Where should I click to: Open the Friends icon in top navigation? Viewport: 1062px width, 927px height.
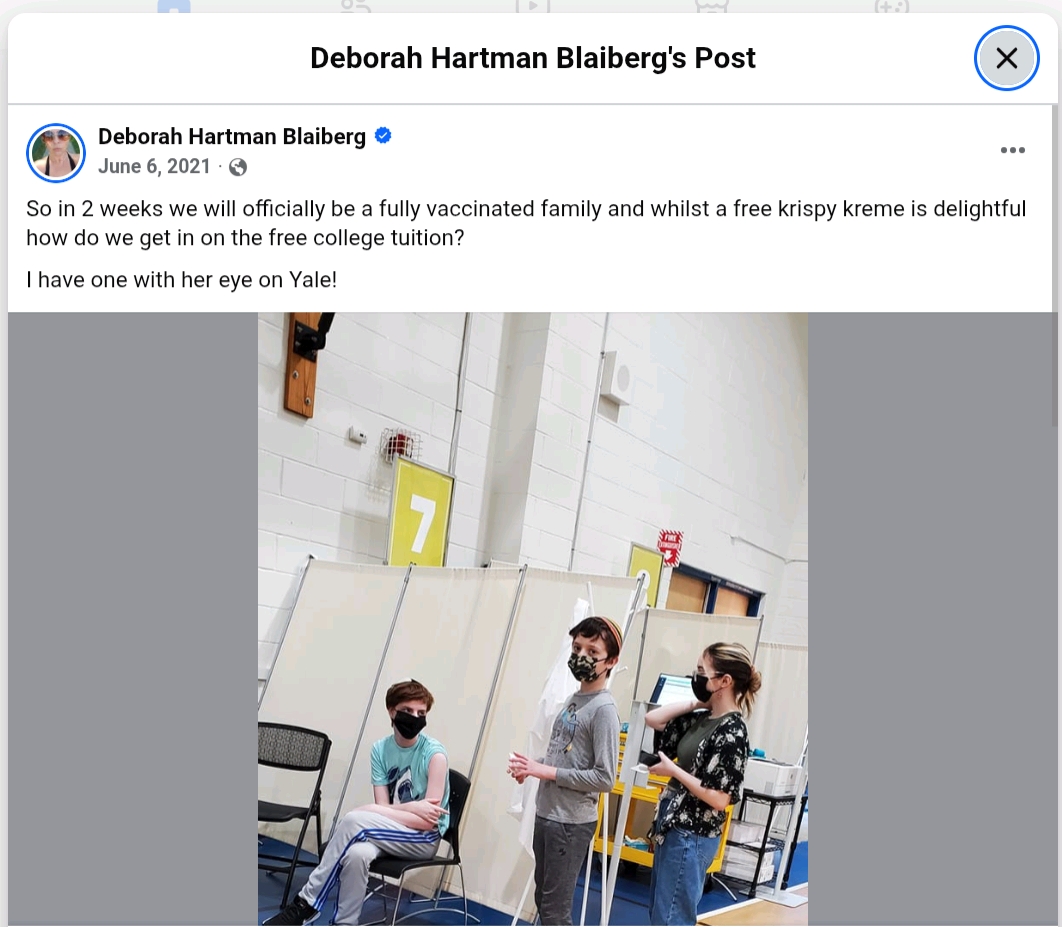(356, 7)
